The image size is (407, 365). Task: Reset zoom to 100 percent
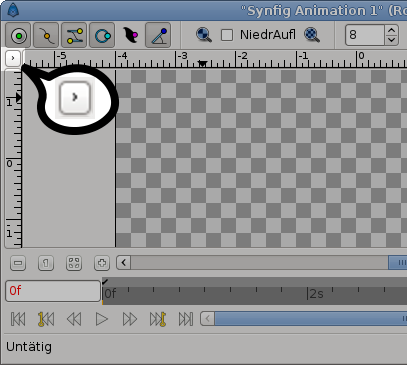(x=46, y=263)
